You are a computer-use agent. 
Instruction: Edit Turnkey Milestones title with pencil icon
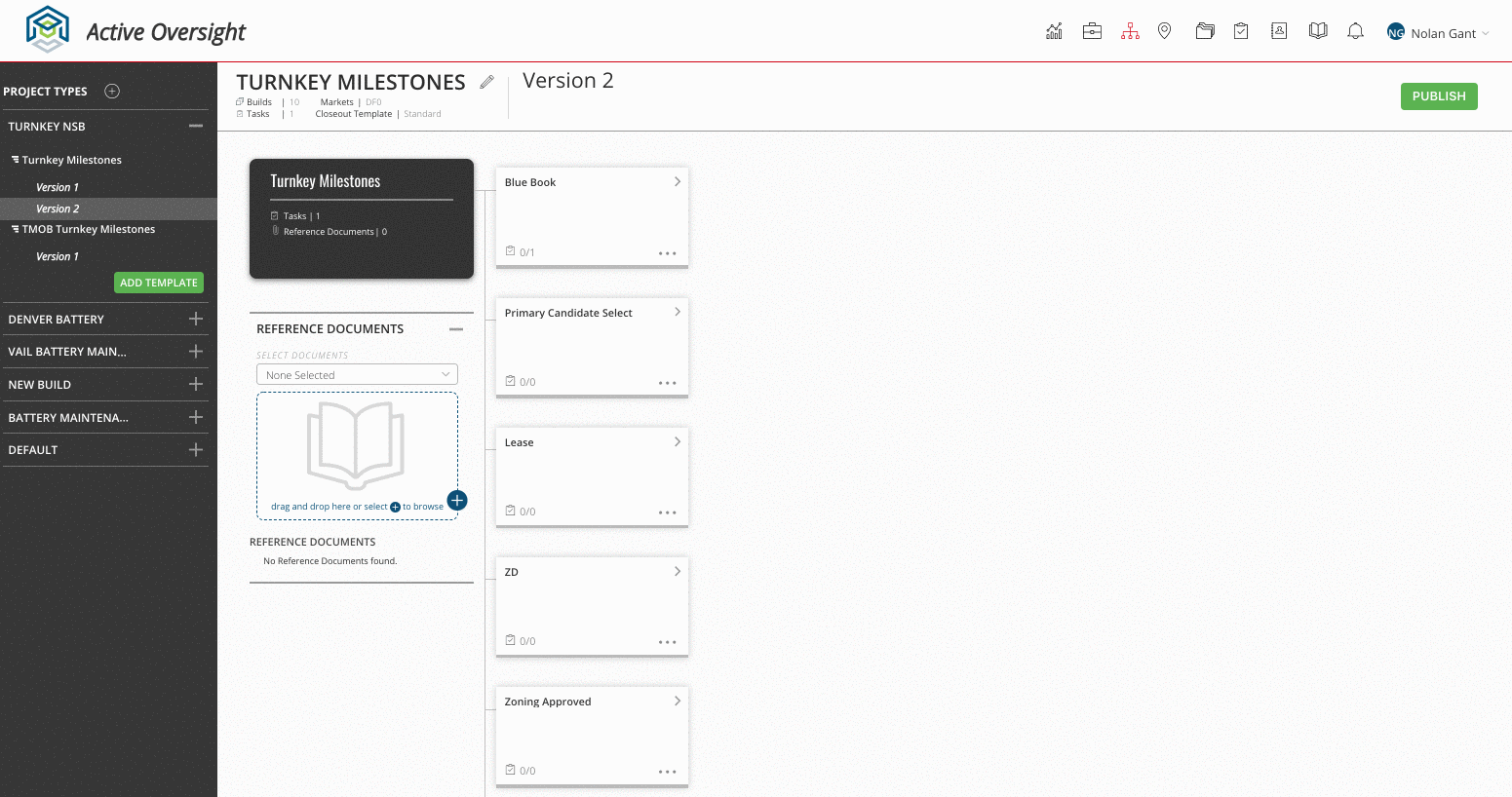click(486, 83)
